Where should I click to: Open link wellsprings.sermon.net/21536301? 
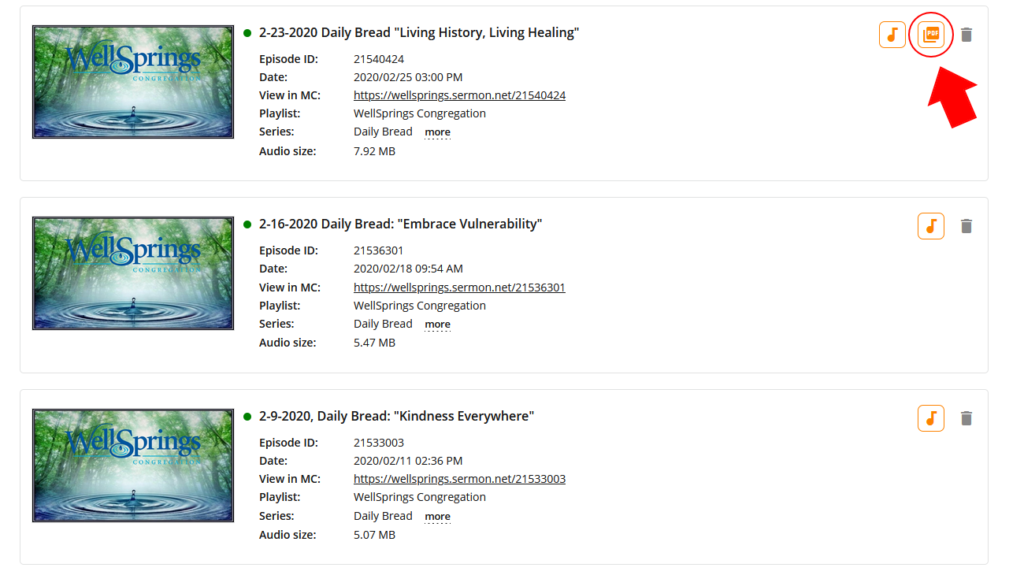(x=459, y=288)
